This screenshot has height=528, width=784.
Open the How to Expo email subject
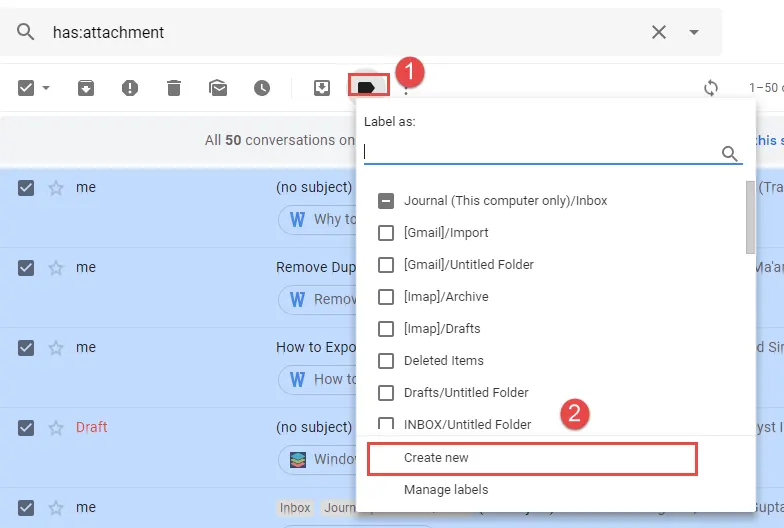coord(316,347)
